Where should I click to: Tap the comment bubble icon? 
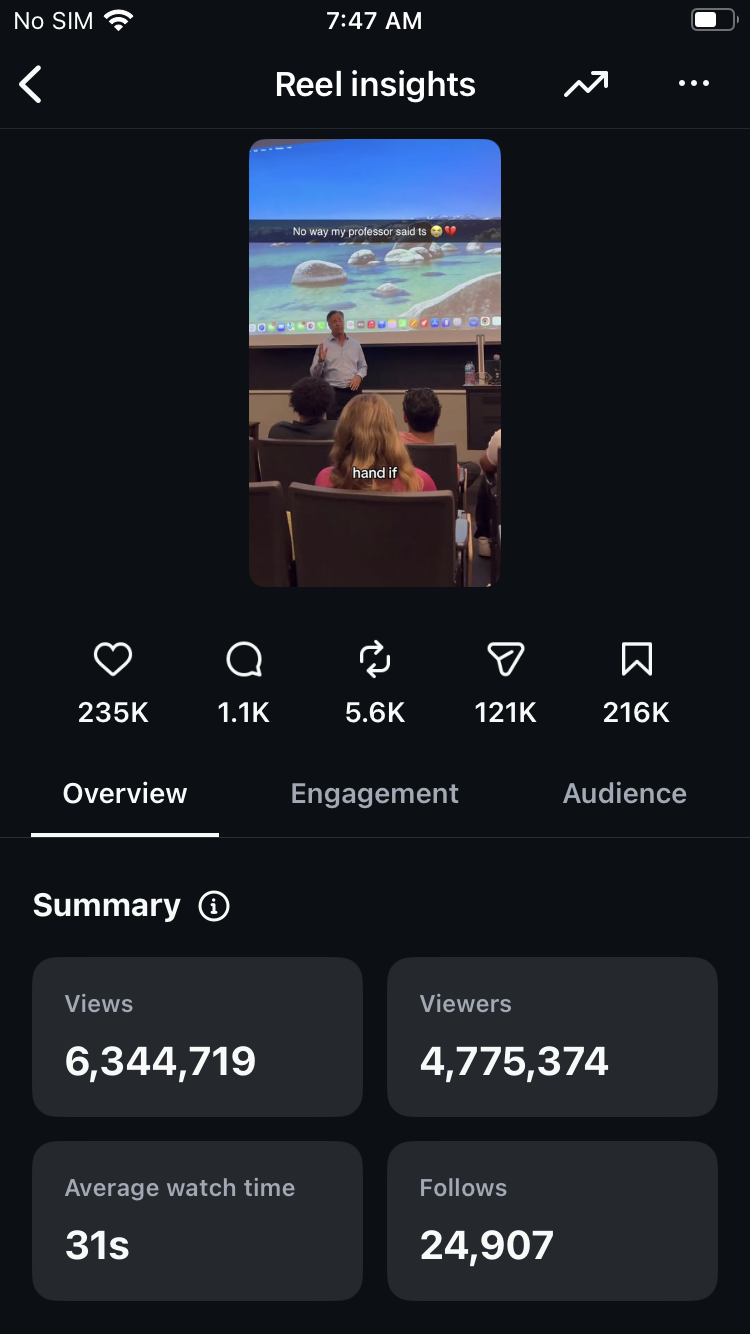[x=244, y=659]
